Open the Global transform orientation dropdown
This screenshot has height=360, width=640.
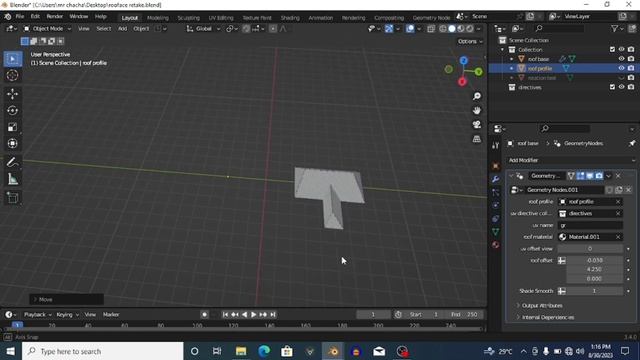click(203, 29)
